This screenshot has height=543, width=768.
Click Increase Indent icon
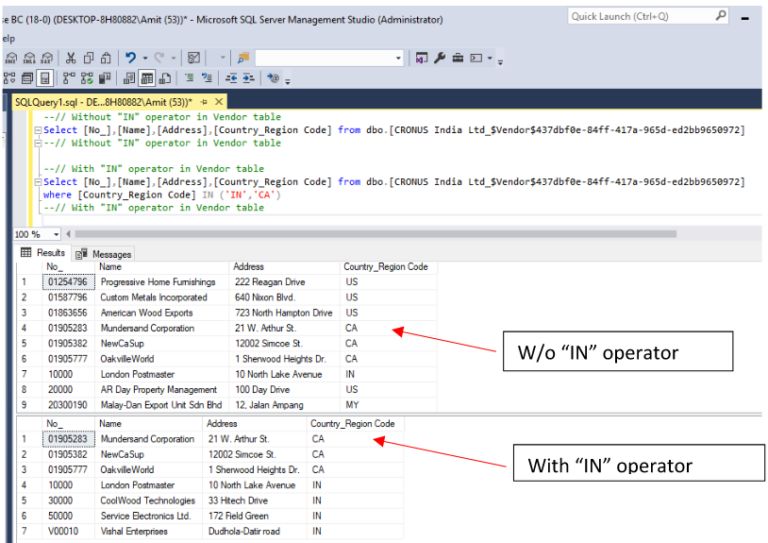pyautogui.click(x=248, y=78)
